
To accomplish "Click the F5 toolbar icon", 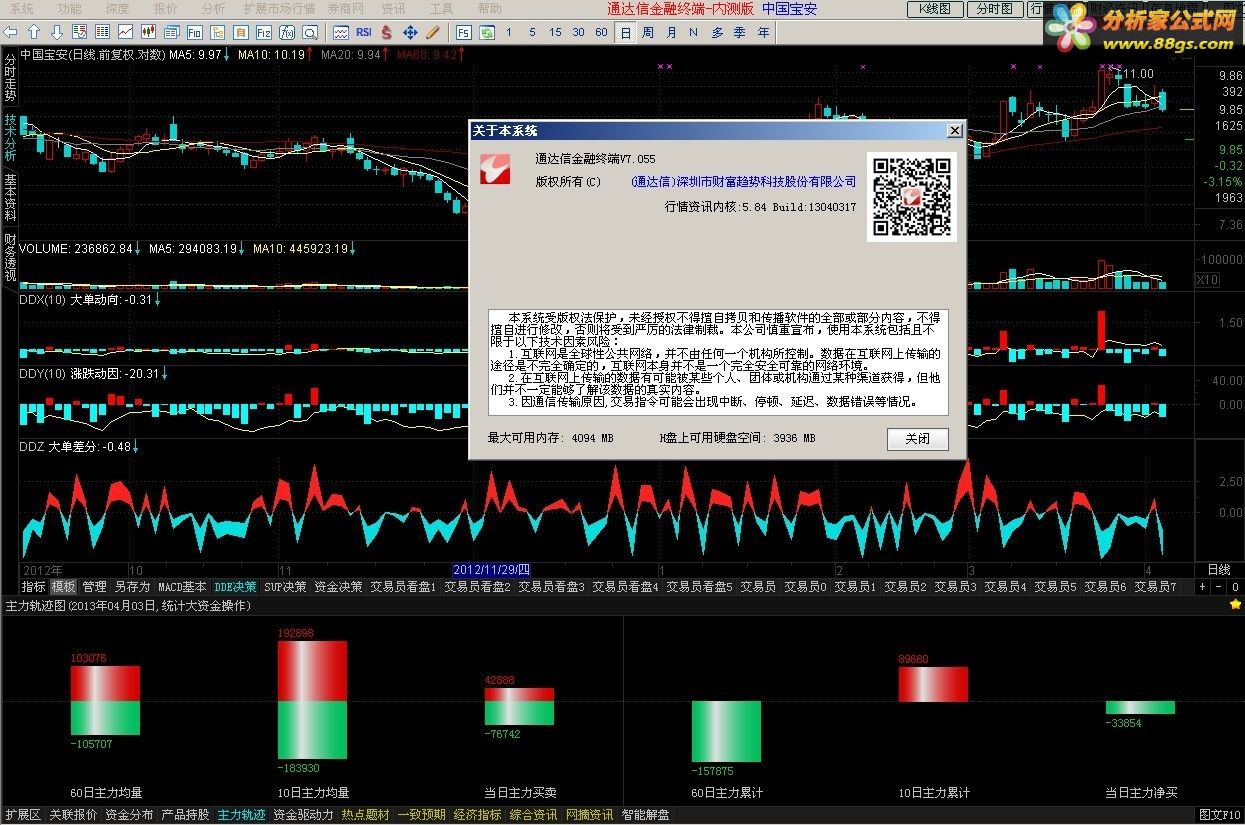I will (x=464, y=32).
